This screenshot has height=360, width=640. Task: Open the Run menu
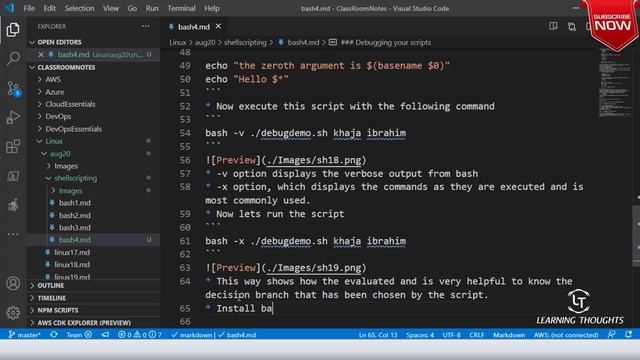click(152, 8)
